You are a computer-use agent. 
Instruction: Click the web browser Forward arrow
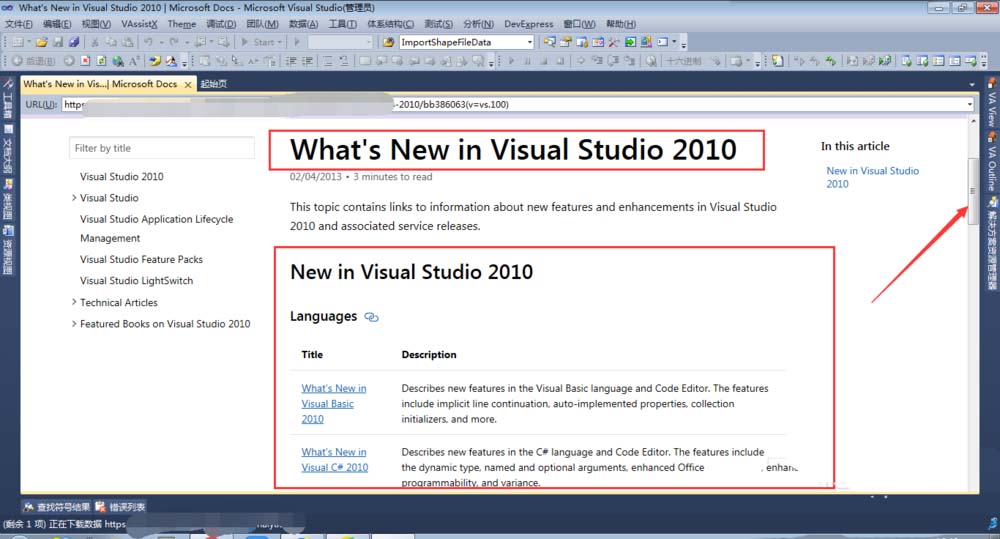(x=69, y=61)
